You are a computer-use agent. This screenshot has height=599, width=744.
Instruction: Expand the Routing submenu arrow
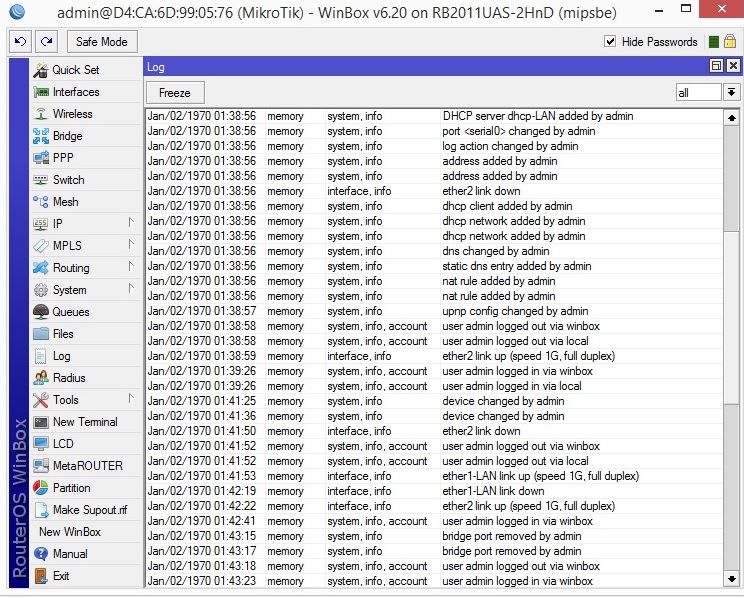(x=130, y=268)
